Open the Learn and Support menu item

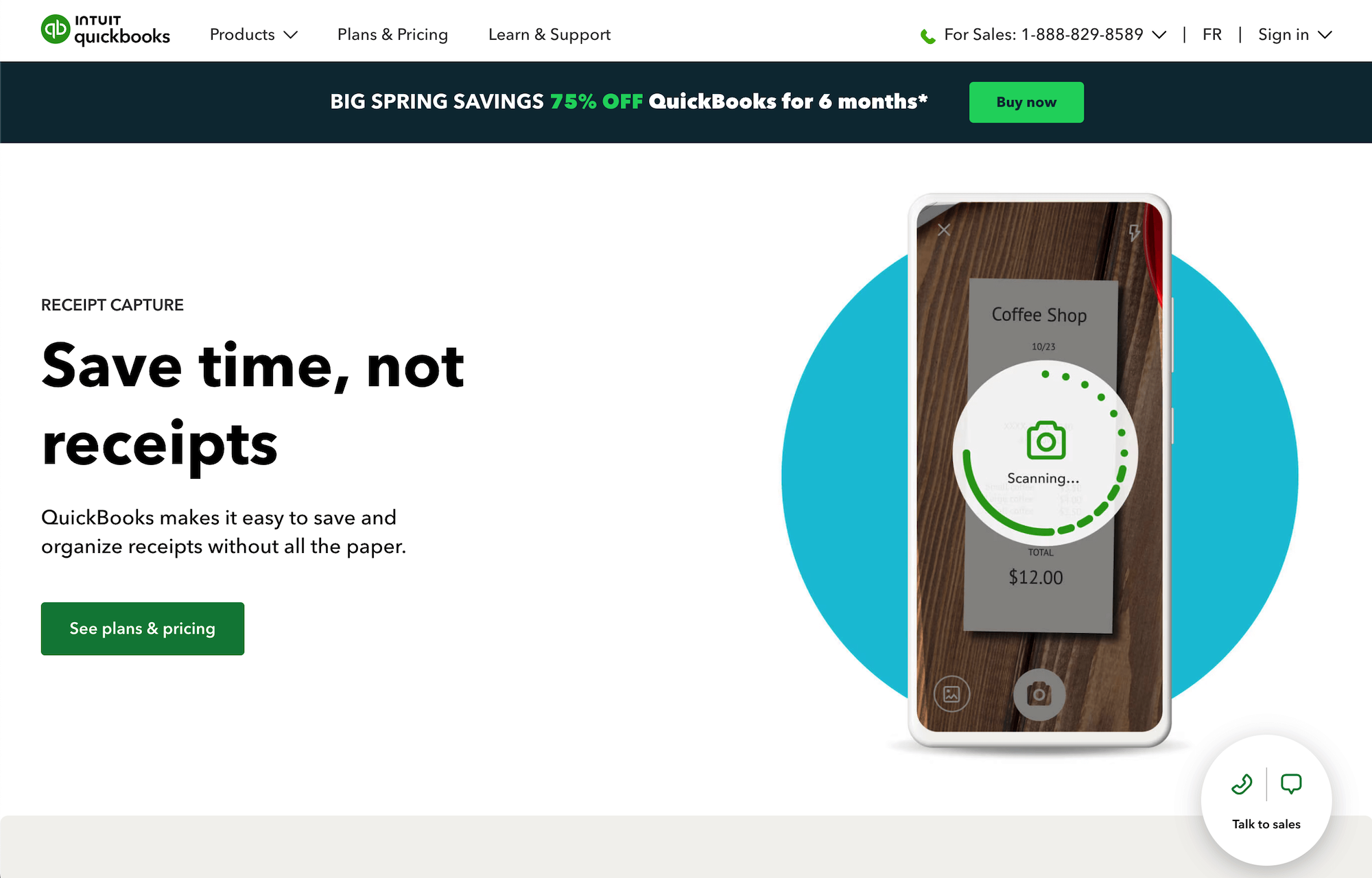click(550, 35)
